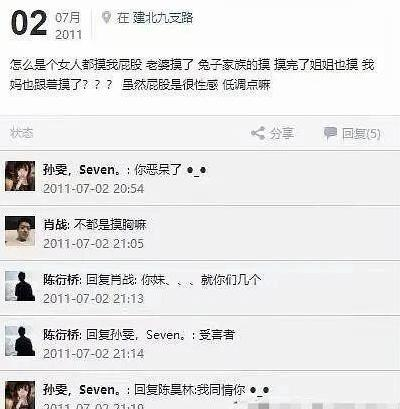
Task: Click the reply speech bubble icon
Action: [330, 133]
